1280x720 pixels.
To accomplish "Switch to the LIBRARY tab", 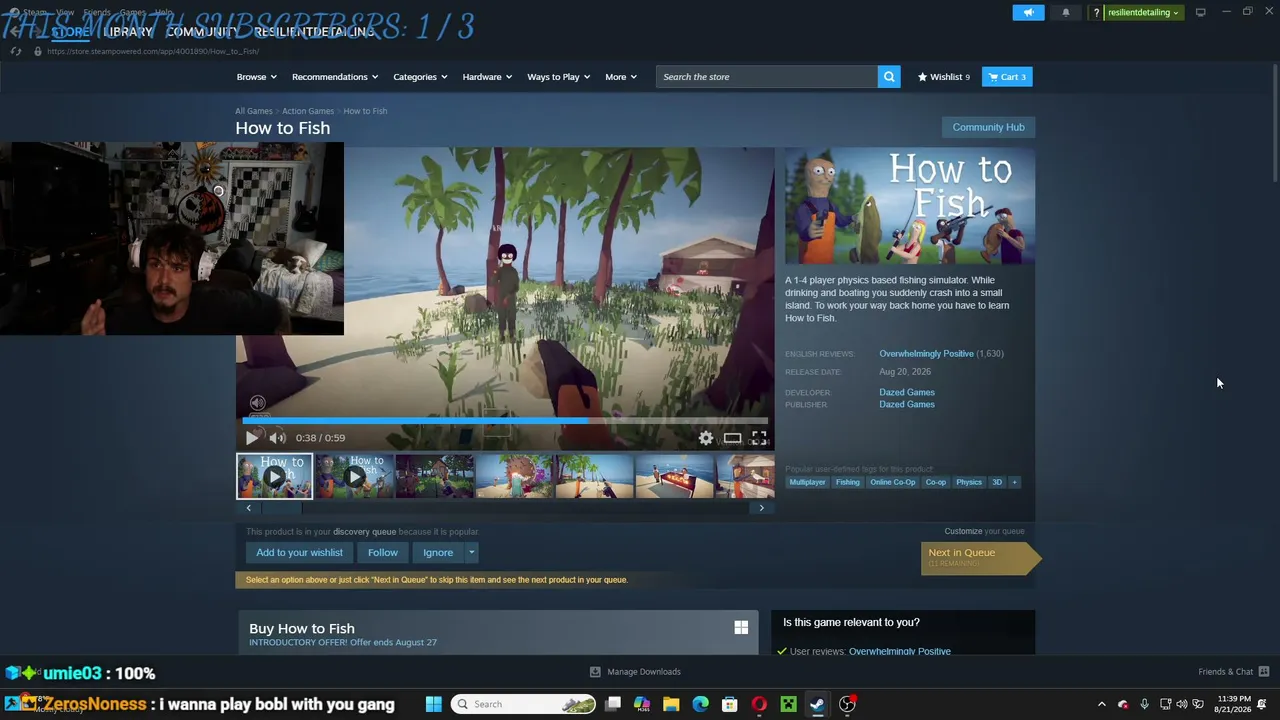I will click(x=128, y=32).
